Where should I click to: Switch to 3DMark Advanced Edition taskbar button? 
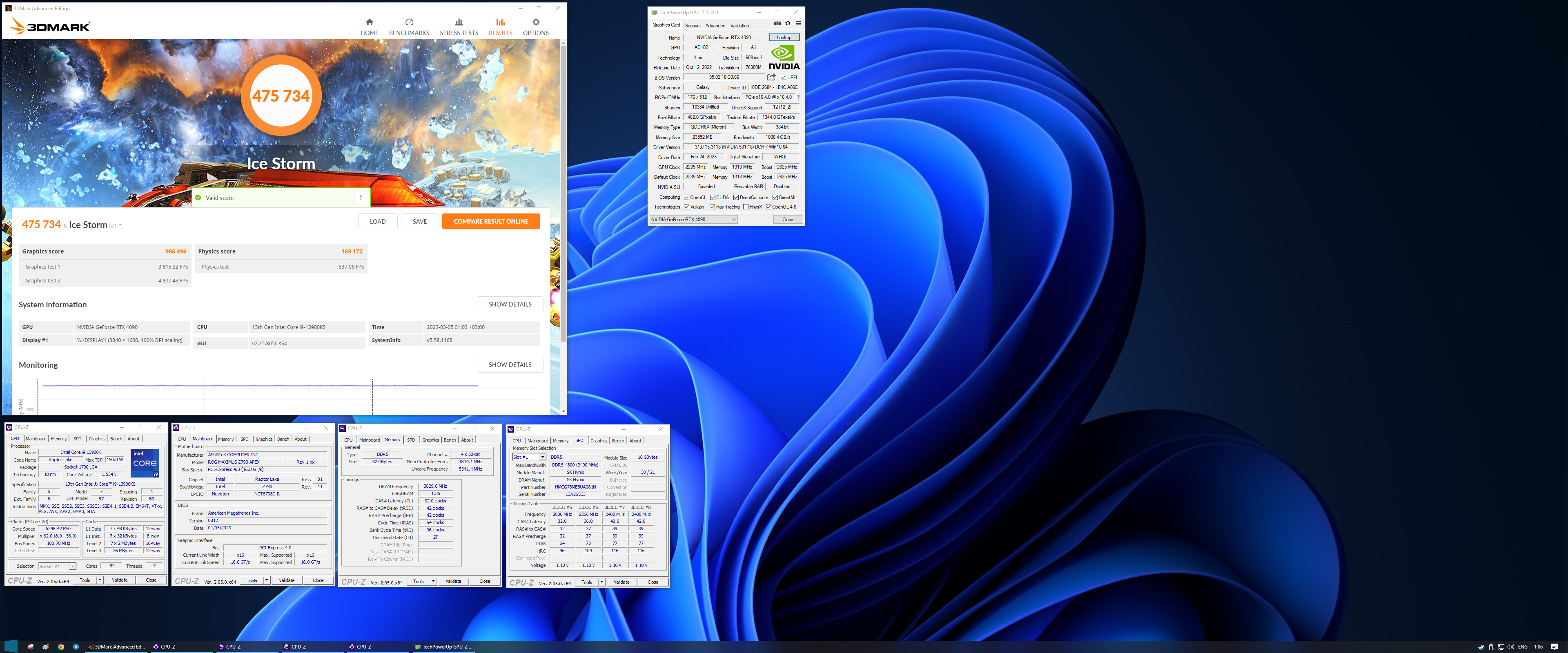[116, 647]
